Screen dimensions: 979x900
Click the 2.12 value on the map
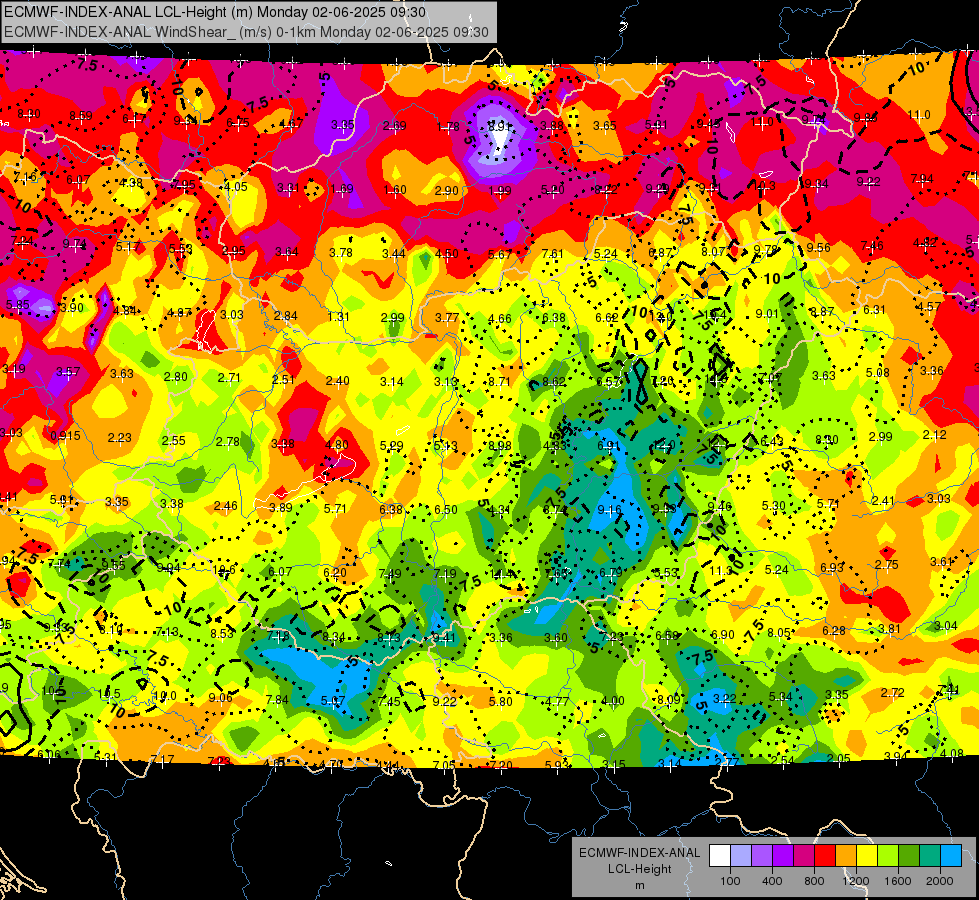click(935, 435)
